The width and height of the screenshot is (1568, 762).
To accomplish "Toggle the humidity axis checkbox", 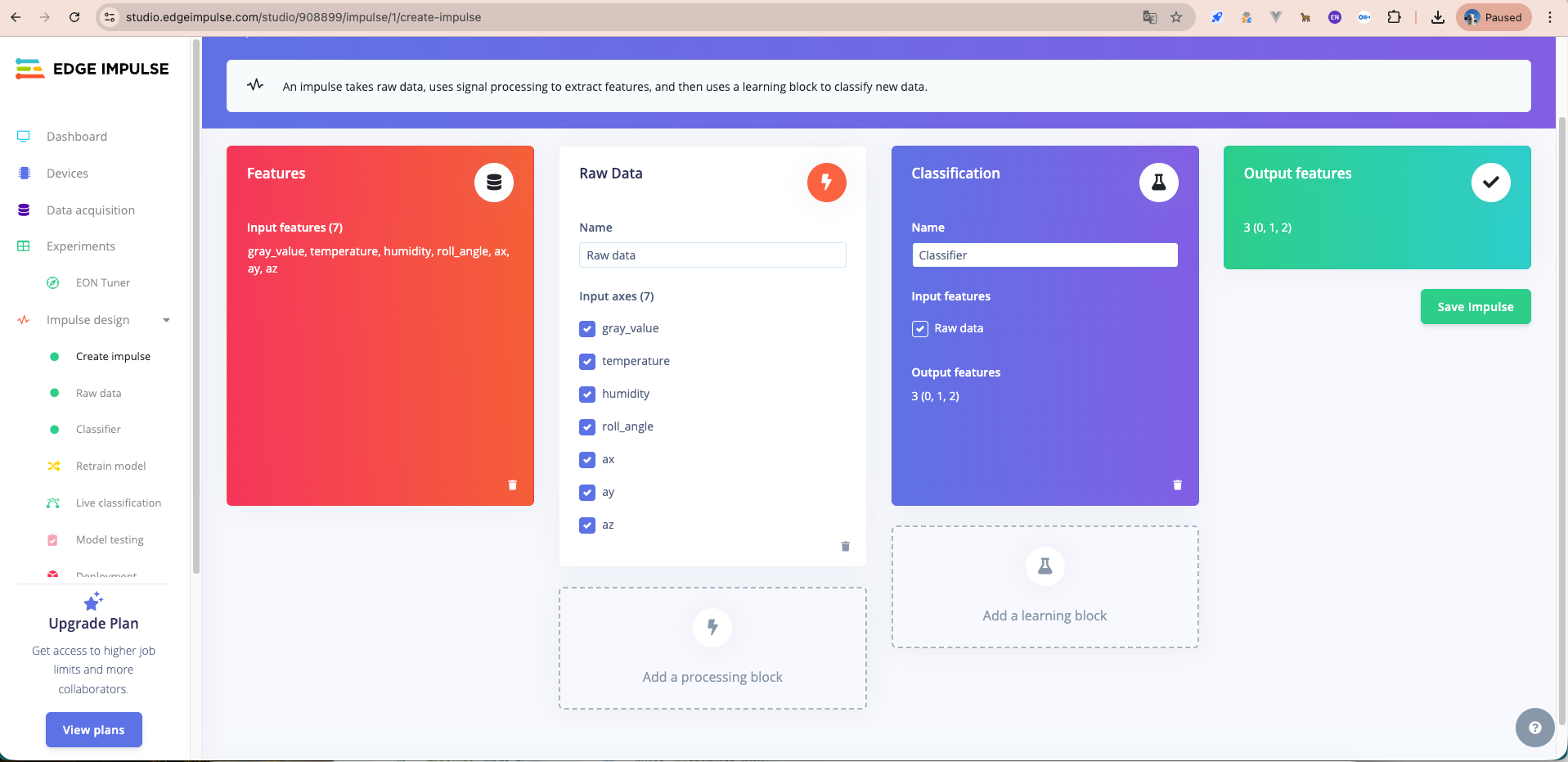I will tap(587, 395).
